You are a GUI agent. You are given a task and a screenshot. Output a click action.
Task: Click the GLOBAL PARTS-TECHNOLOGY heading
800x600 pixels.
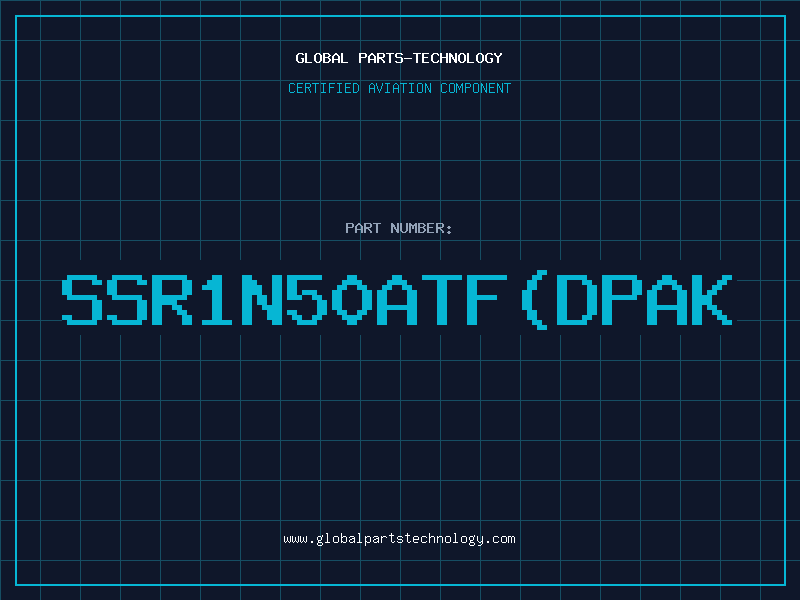point(399,58)
